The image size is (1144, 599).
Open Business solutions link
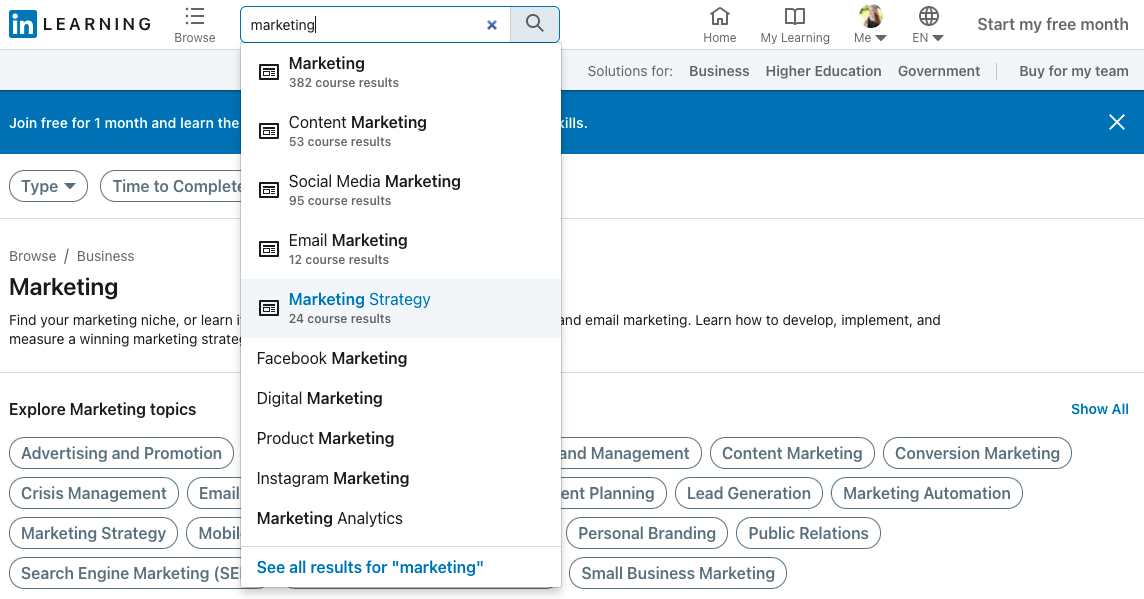719,71
